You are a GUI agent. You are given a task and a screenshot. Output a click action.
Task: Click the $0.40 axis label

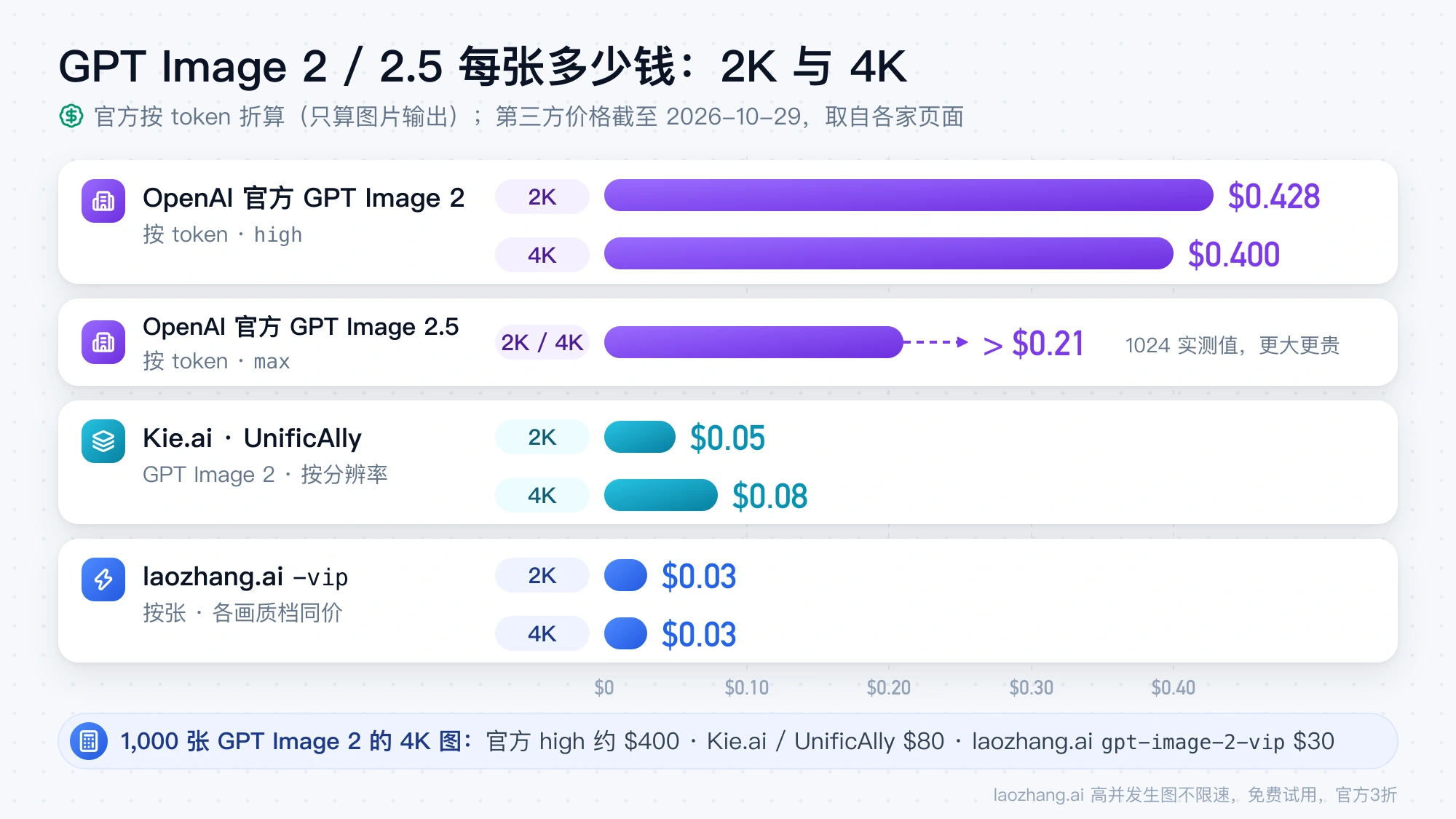pyautogui.click(x=1174, y=687)
